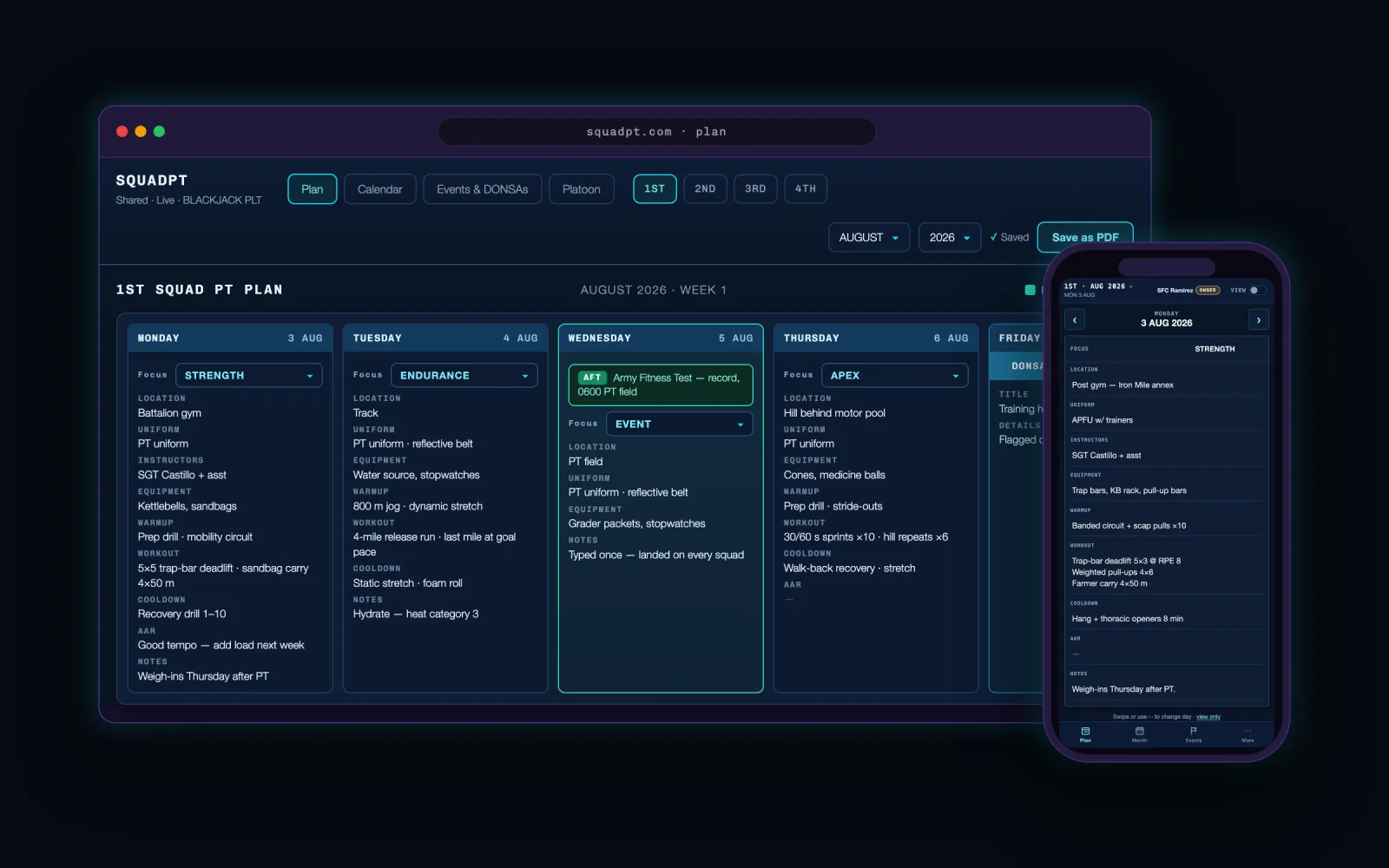Click the Saved checkmark indicator

(1009, 237)
